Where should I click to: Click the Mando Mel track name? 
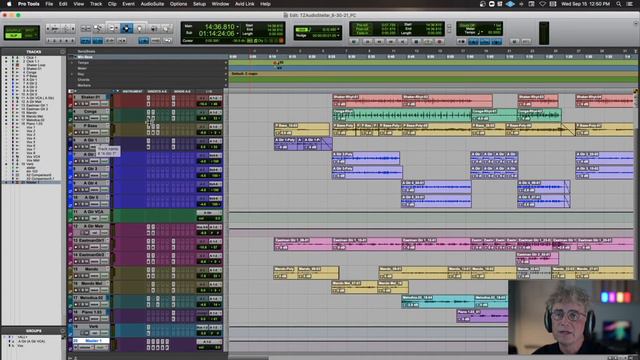tap(91, 283)
